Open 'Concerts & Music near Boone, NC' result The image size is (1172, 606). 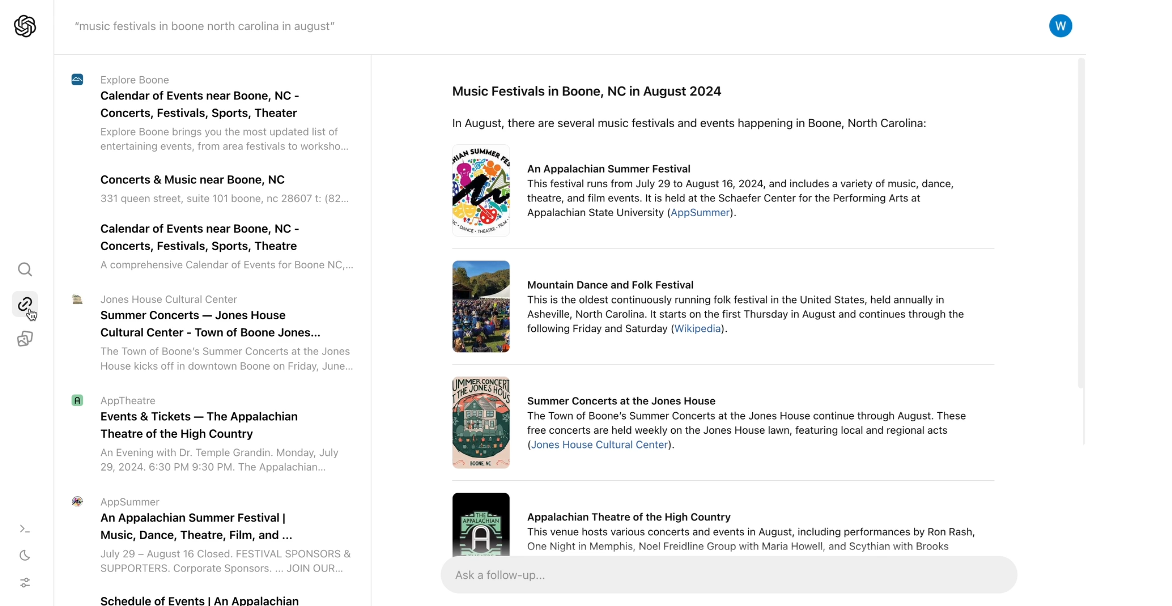tap(192, 180)
